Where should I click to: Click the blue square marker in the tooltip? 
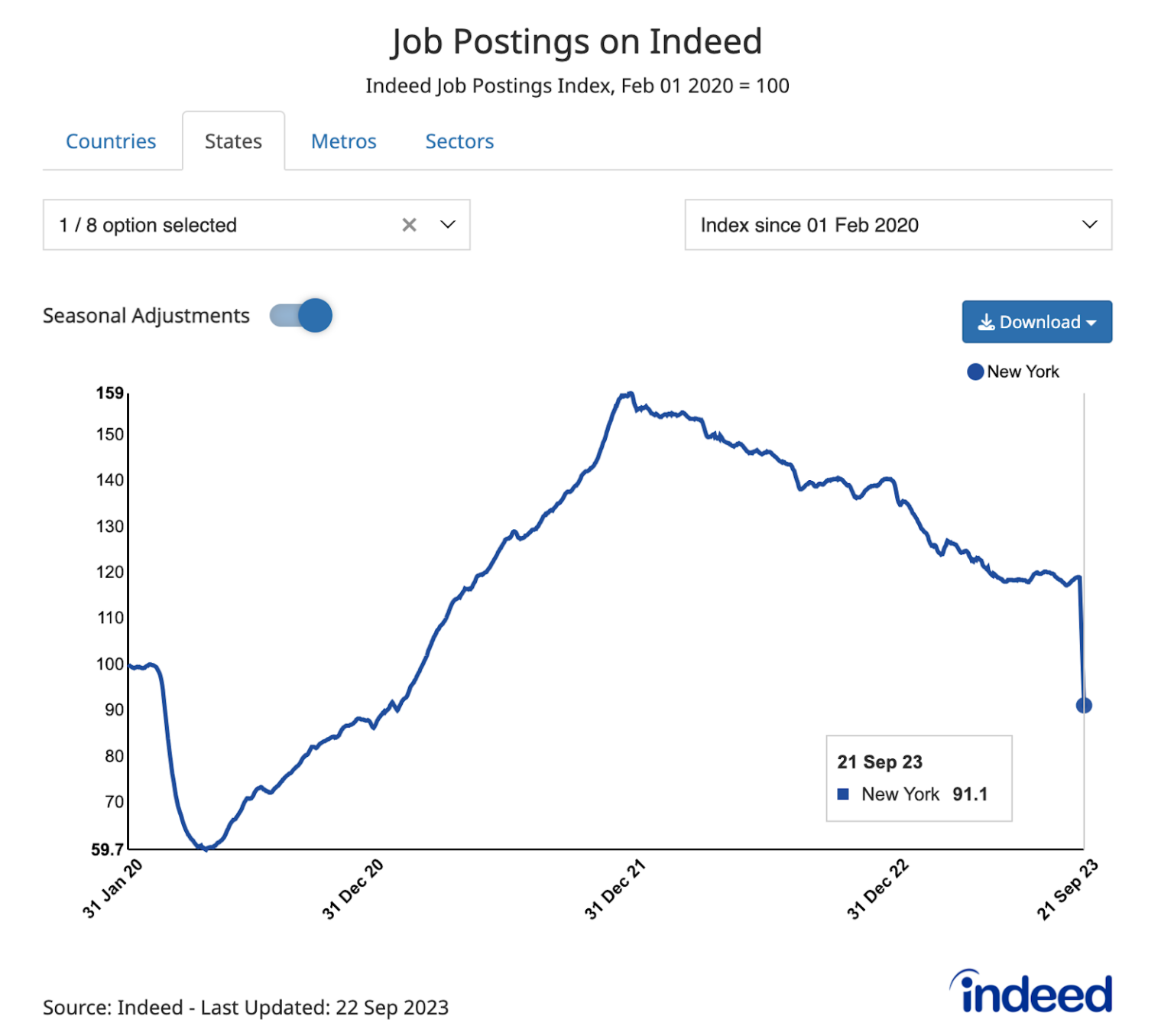(844, 794)
